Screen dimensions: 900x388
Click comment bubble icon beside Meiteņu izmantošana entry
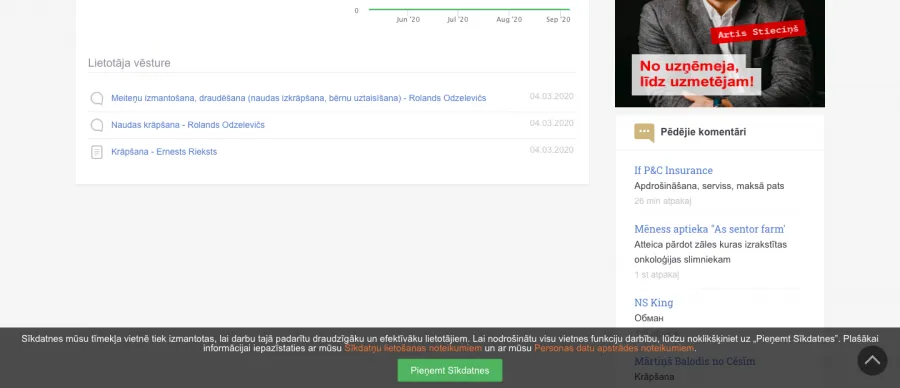click(x=97, y=98)
